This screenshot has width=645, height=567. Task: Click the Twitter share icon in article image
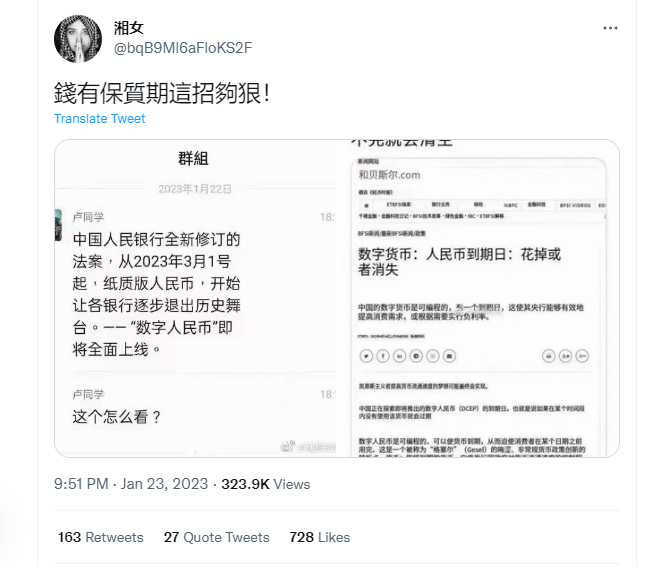[x=366, y=356]
